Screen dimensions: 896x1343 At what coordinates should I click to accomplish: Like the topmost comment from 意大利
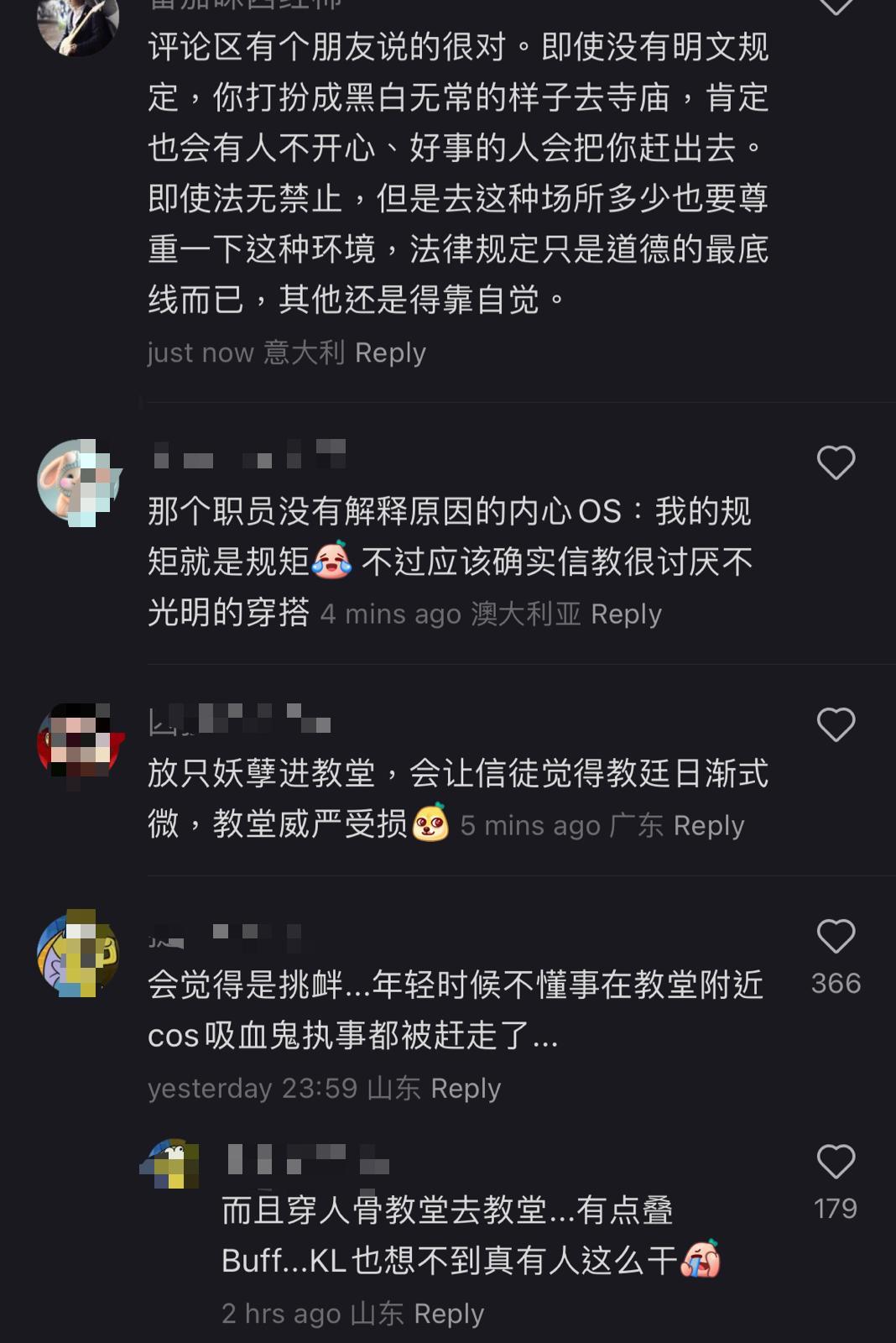[x=836, y=6]
